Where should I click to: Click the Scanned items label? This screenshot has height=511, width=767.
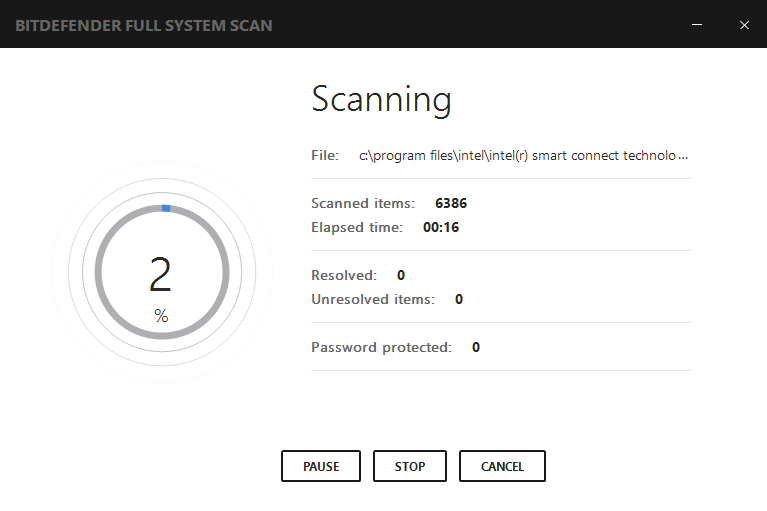pyautogui.click(x=363, y=203)
